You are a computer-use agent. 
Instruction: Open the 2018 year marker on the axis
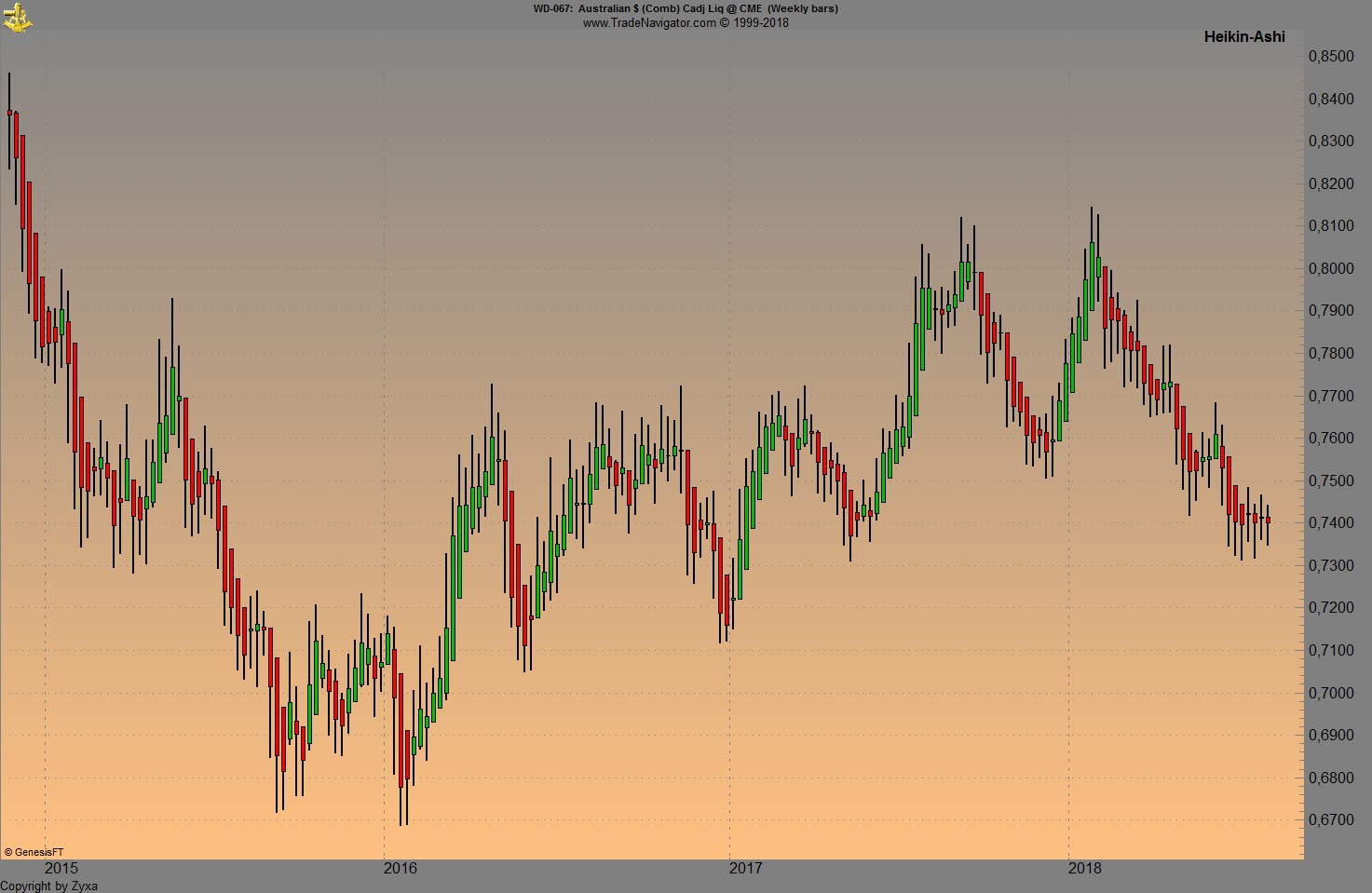point(1086,868)
